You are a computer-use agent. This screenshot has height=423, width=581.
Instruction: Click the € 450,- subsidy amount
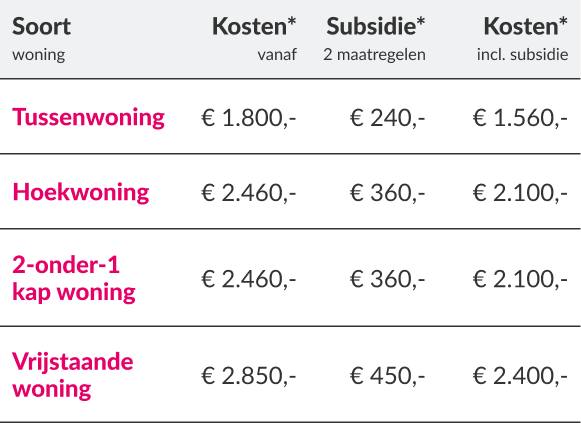[x=387, y=376]
